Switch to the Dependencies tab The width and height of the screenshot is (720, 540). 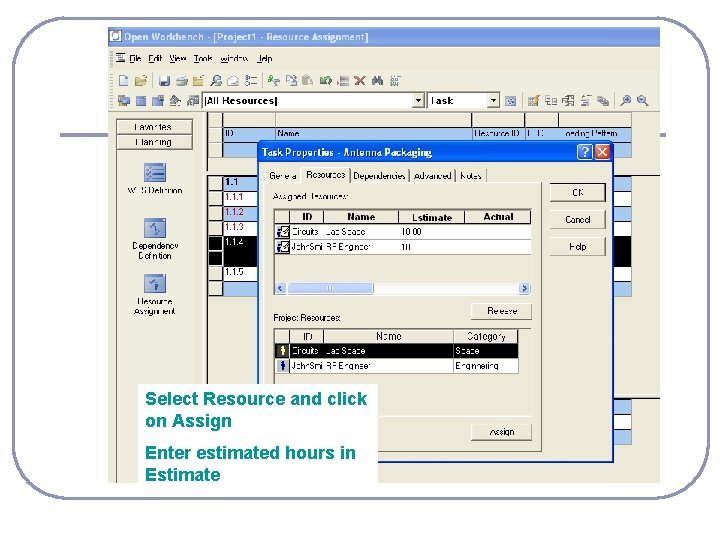click(379, 176)
